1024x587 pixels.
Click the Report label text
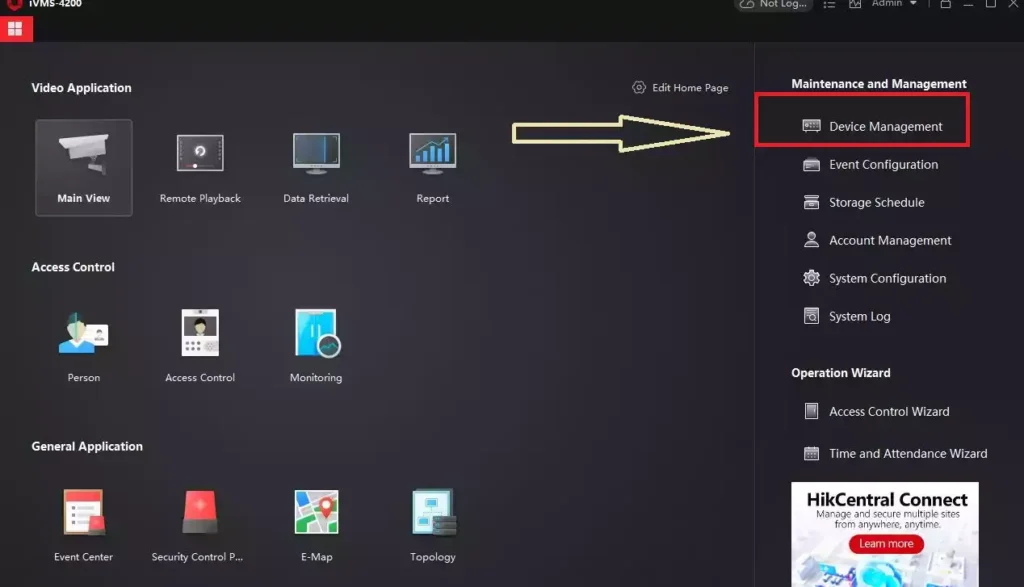tap(432, 198)
